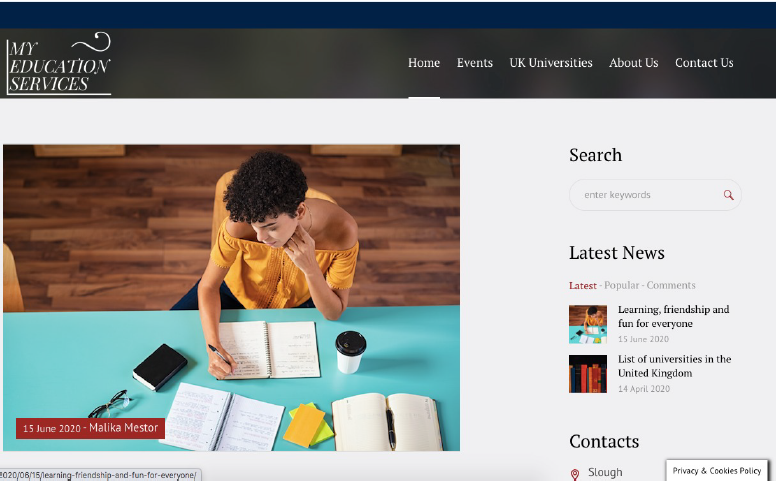Switch to the Comments news tab

pos(671,286)
